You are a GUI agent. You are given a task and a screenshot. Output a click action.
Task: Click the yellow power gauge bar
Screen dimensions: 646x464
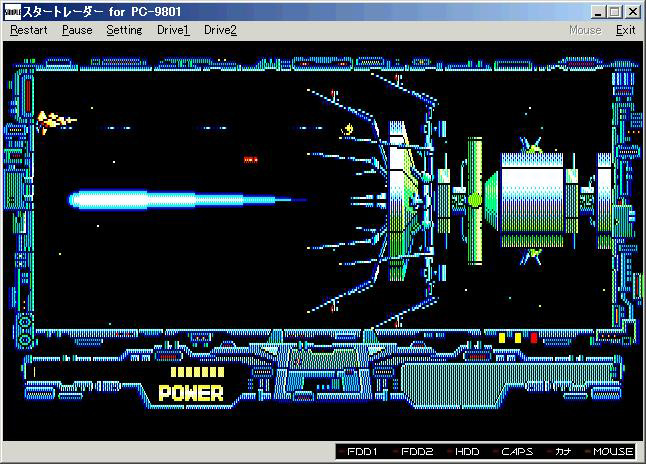pos(197,372)
